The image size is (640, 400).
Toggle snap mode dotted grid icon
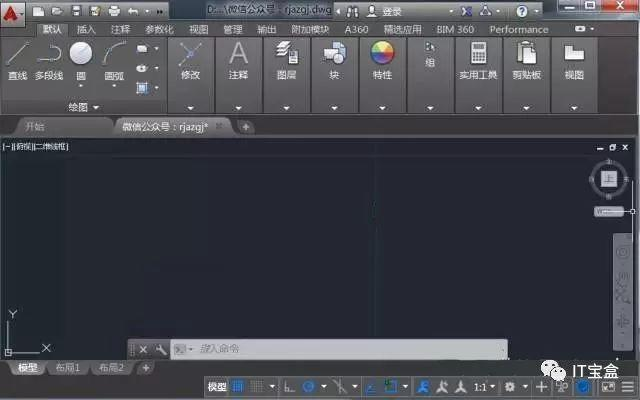pyautogui.click(x=257, y=386)
